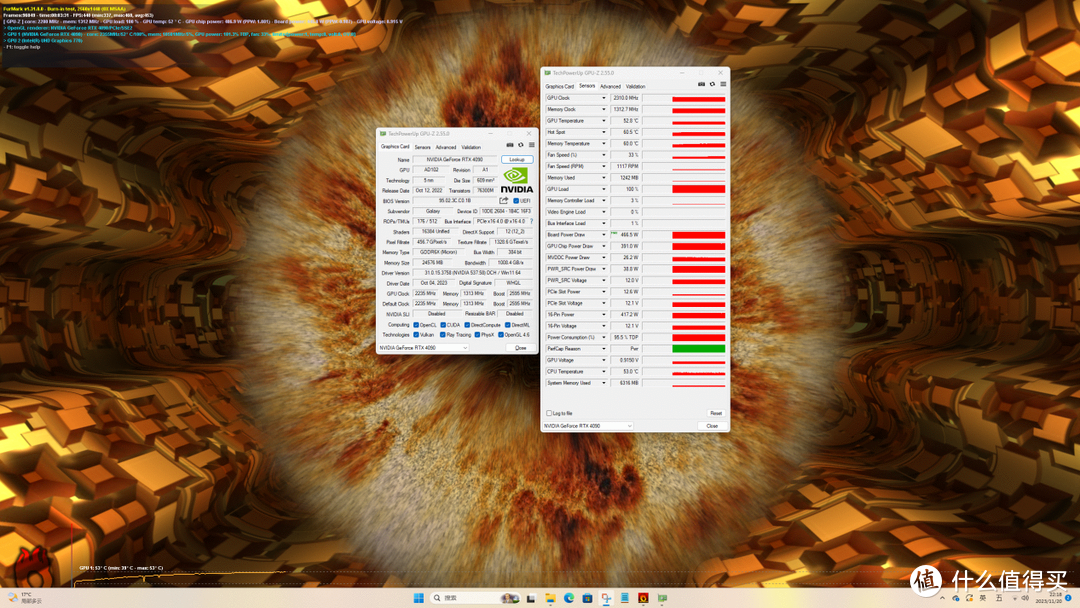
Task: Open the Board Power Draw sensor dropdown
Action: click(604, 235)
